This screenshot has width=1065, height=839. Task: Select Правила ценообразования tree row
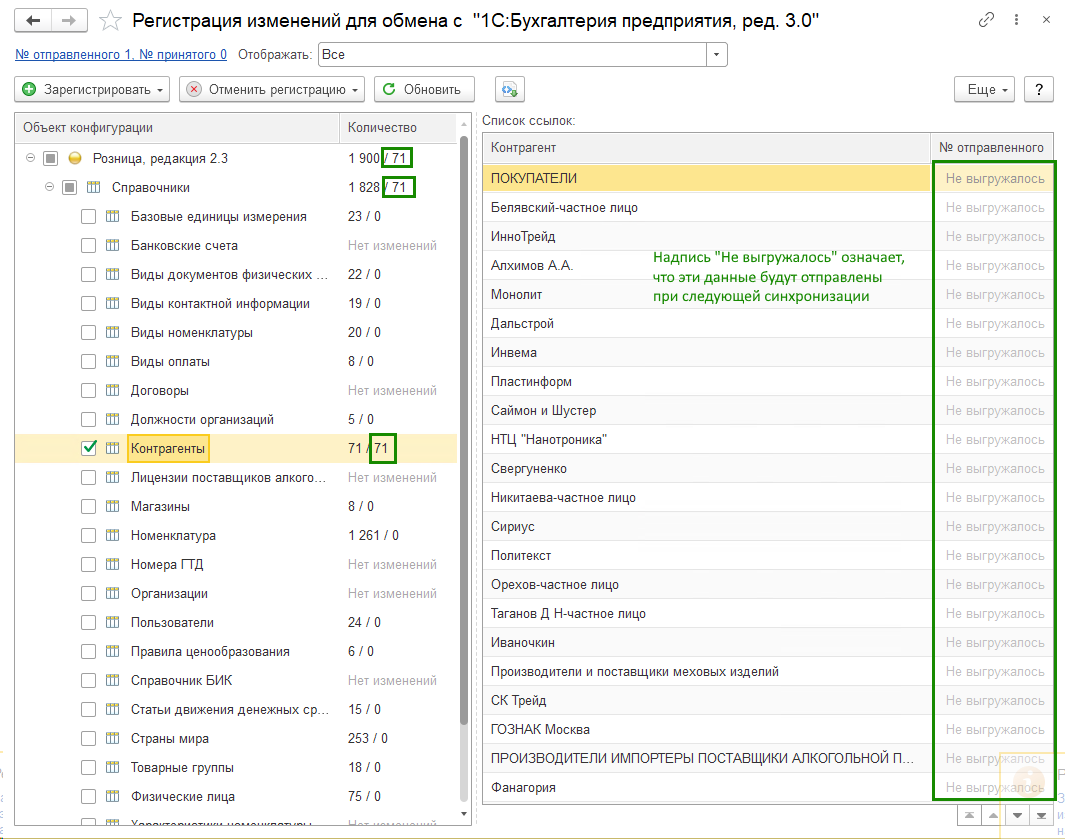236,651
